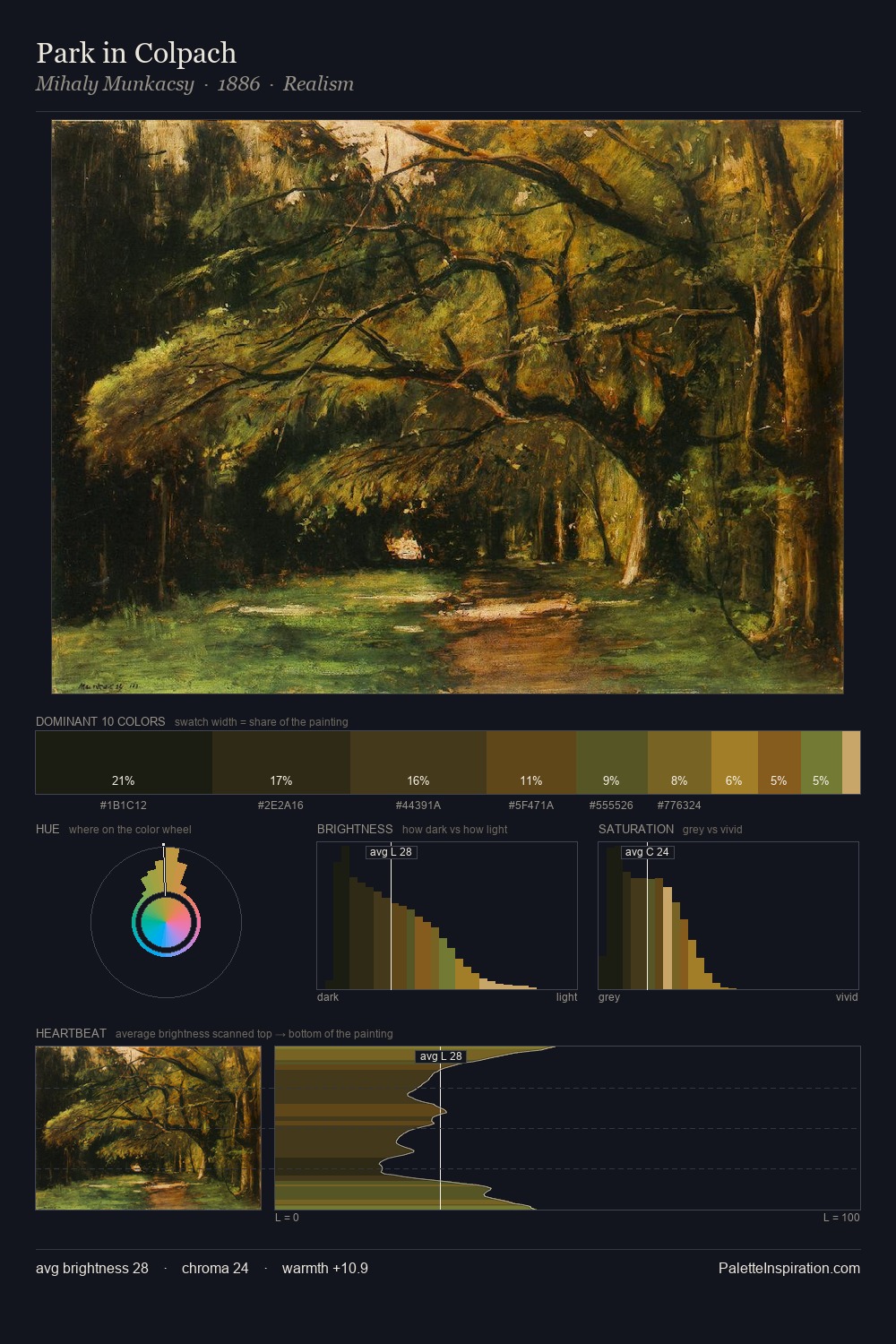The image size is (896, 1344).
Task: Select the 8% swatch #776324
Action: (x=679, y=762)
